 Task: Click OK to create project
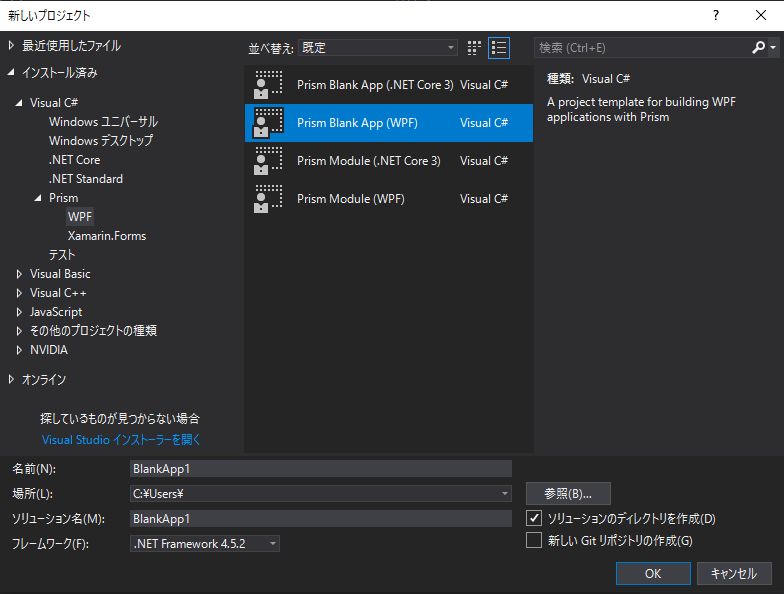point(653,573)
